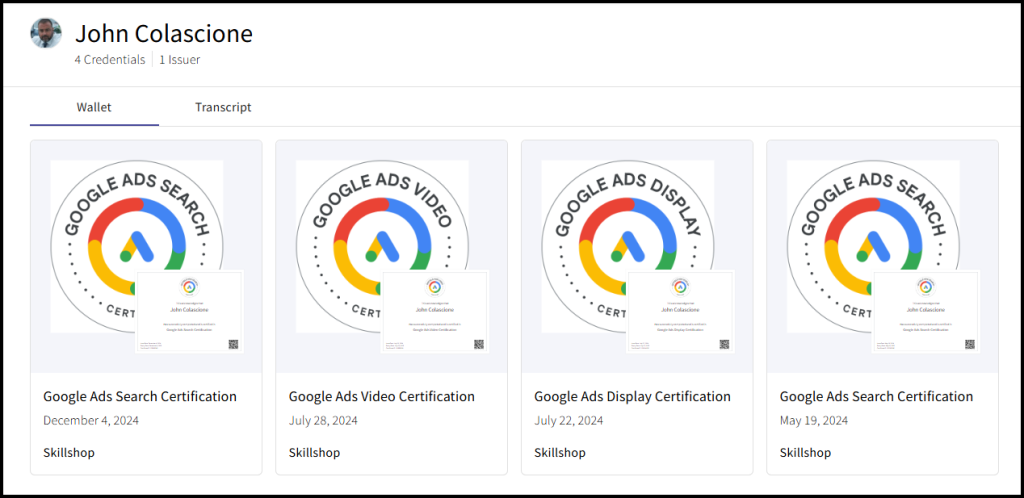Screen dimensions: 1024x498
Task: Click the "July 28, 2024" date
Action: pyautogui.click(x=323, y=420)
